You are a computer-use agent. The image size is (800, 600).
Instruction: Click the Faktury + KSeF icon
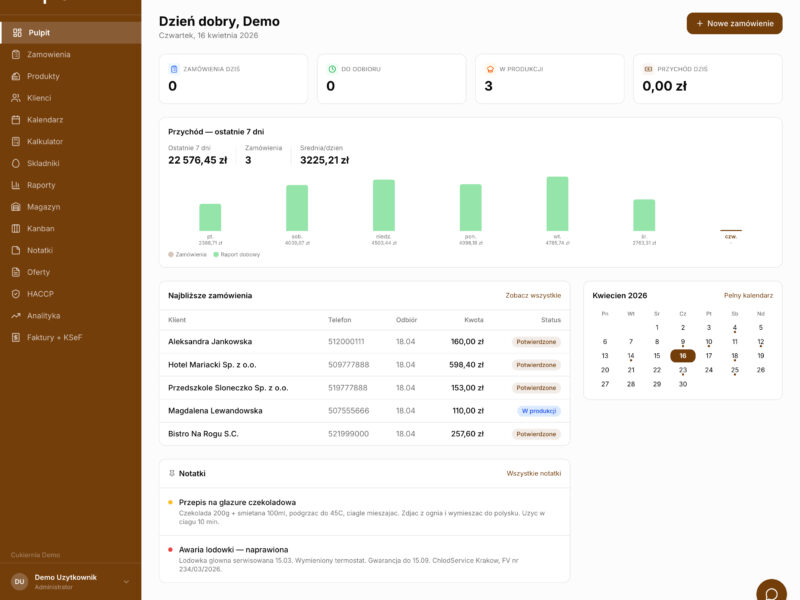click(x=16, y=337)
